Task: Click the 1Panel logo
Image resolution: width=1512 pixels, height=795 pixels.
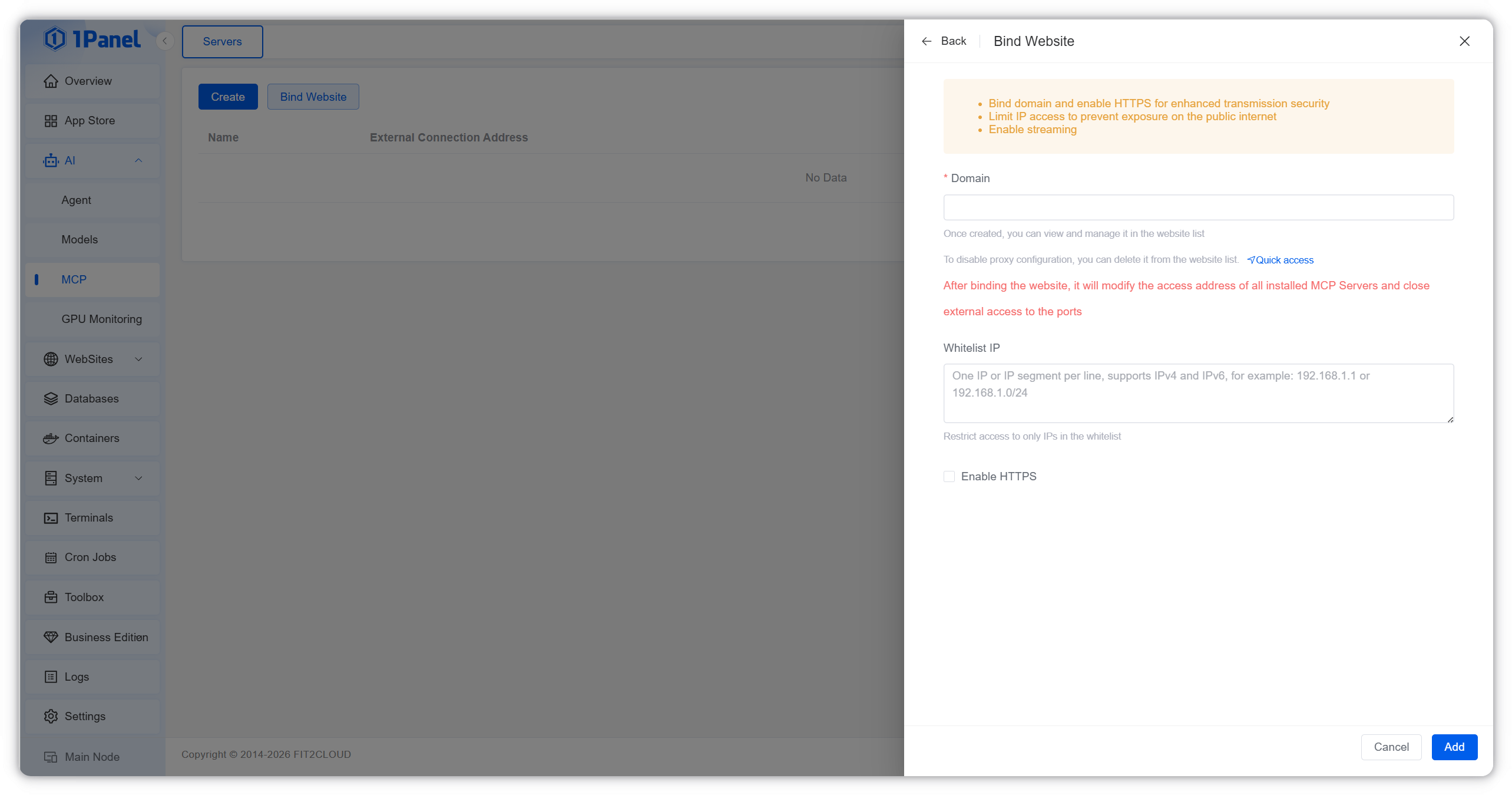Action: (92, 39)
